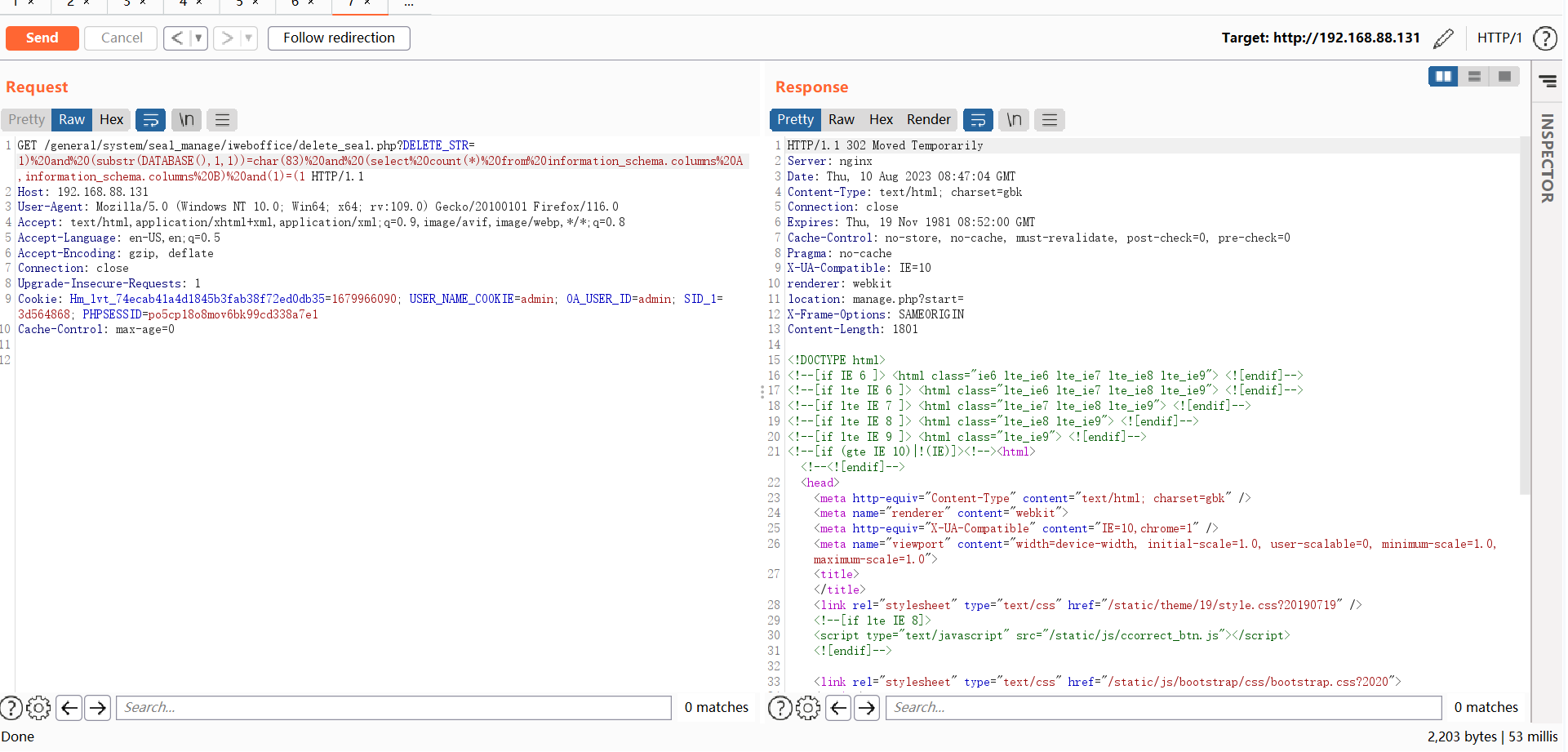Click the orange Send button
This screenshot has height=752, width=1568.
[42, 38]
